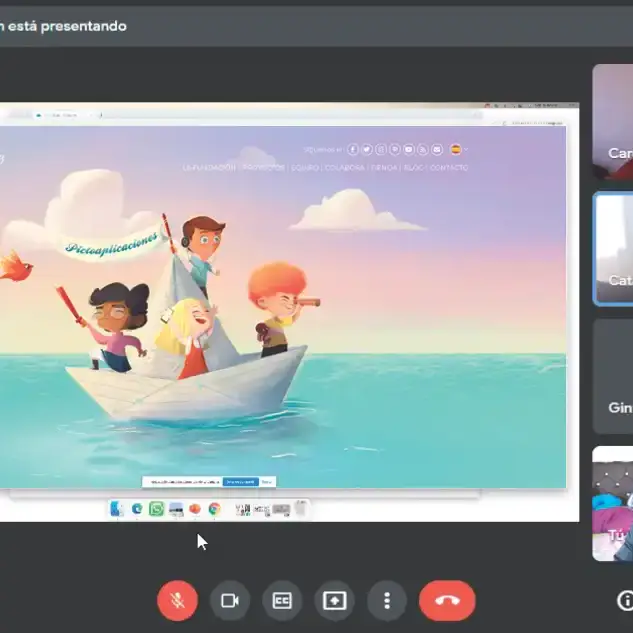Click the WhatsApp icon in the dock
The image size is (633, 633).
click(157, 509)
